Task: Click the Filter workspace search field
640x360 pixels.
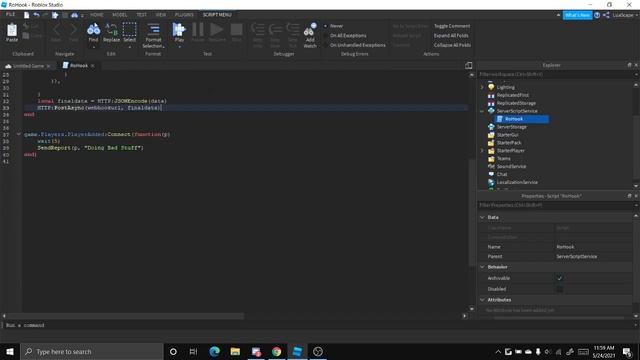Action: point(555,75)
